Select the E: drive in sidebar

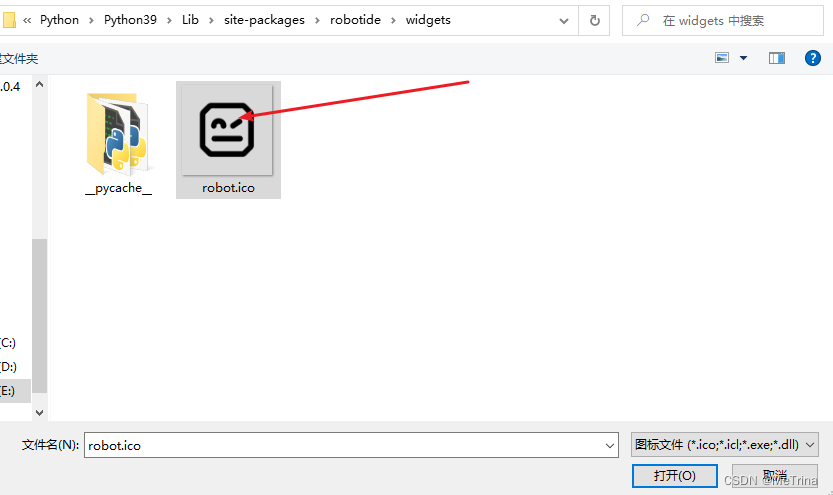[15, 391]
